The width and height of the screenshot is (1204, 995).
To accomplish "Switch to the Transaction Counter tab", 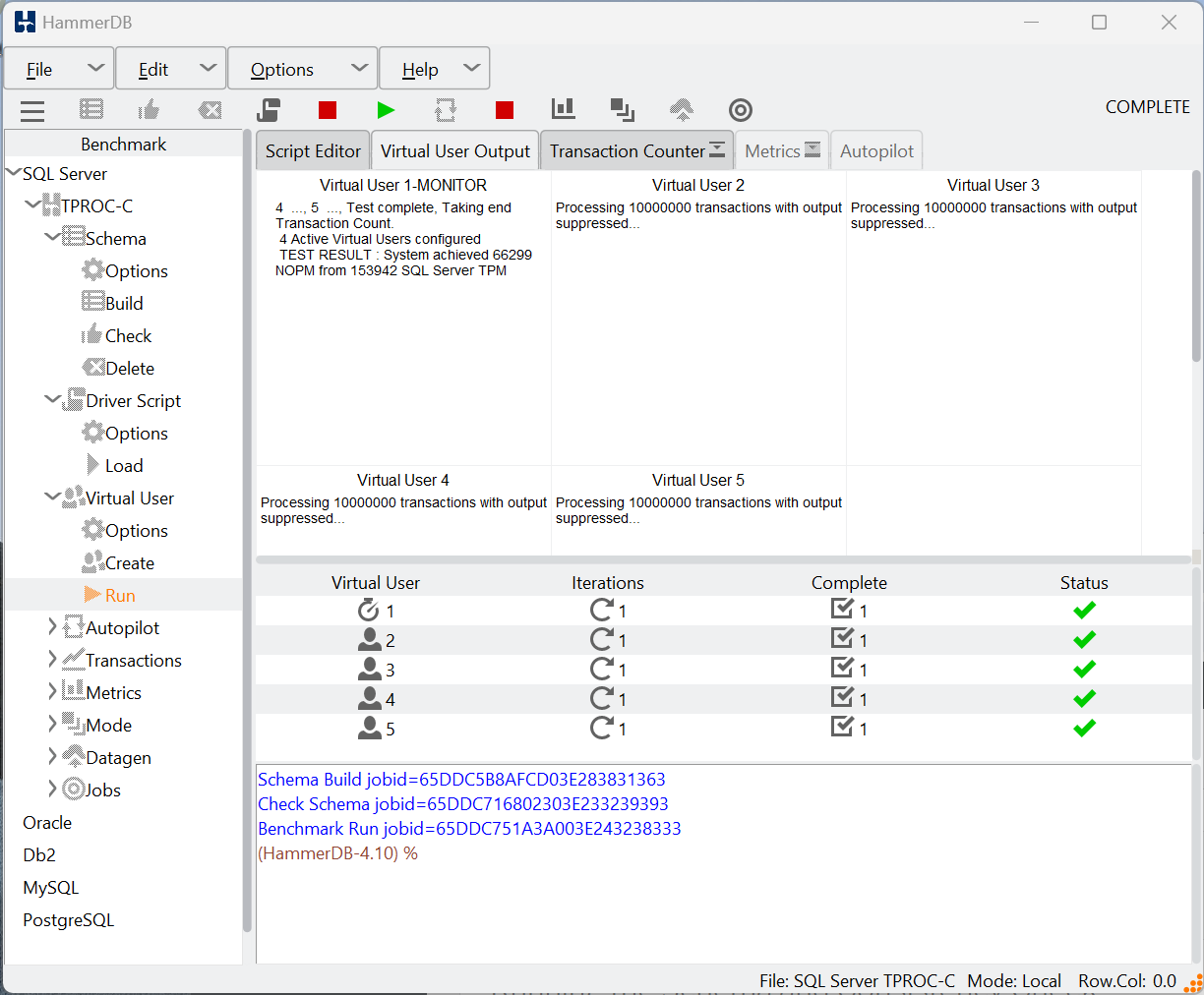I will [x=627, y=150].
